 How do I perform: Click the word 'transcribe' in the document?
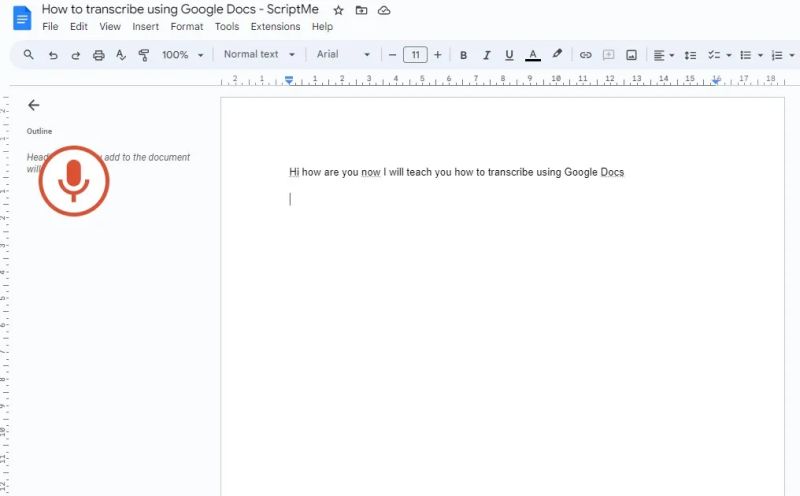click(x=511, y=172)
